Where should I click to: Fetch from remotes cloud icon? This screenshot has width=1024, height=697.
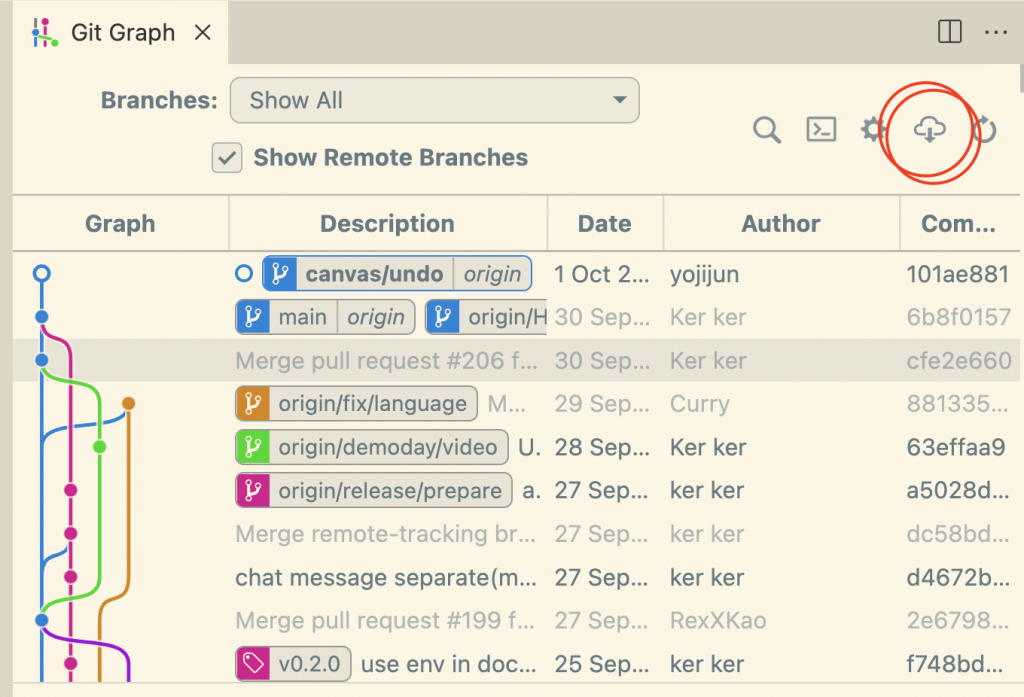929,129
